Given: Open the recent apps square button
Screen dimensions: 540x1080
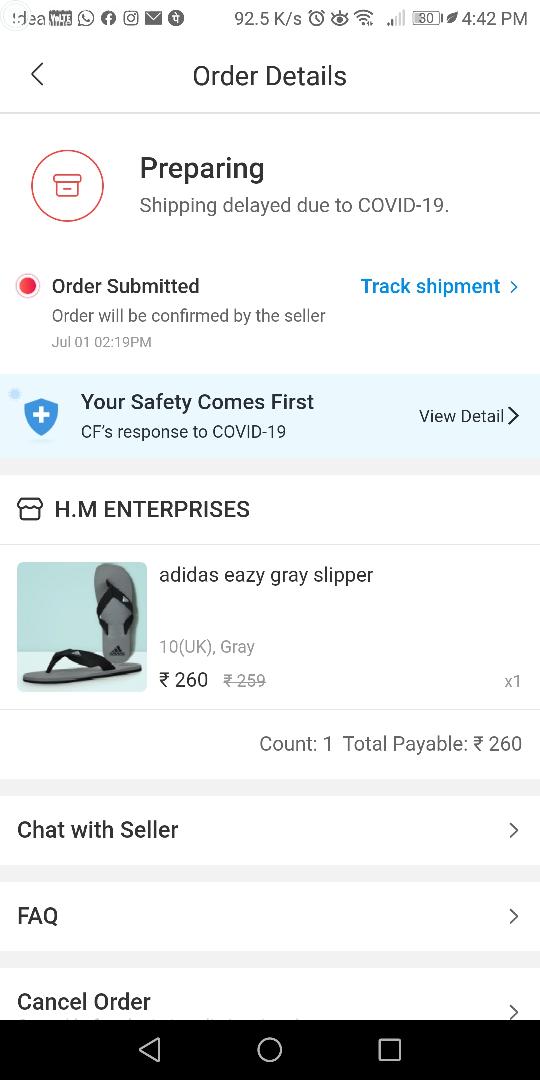Looking at the screenshot, I should pos(389,1050).
